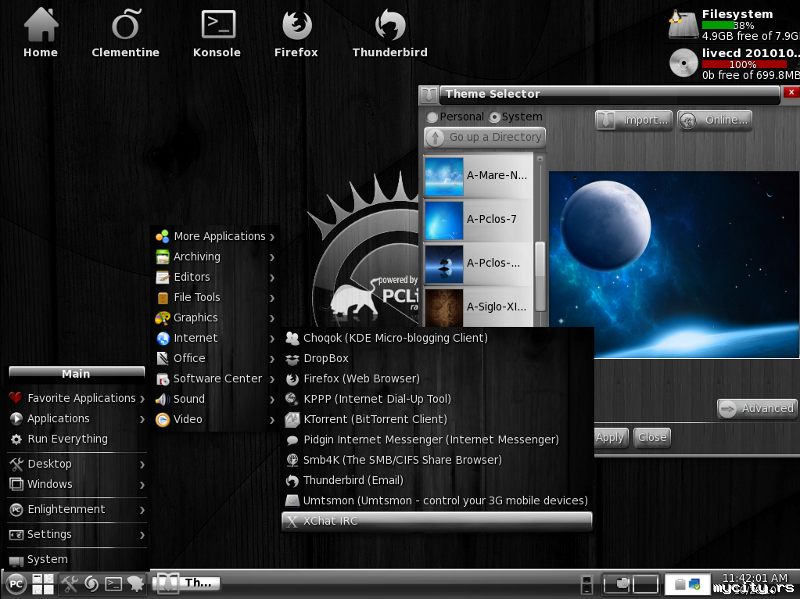800x599 pixels.
Task: Click the Choqok micro-blogging icon
Action: (292, 338)
